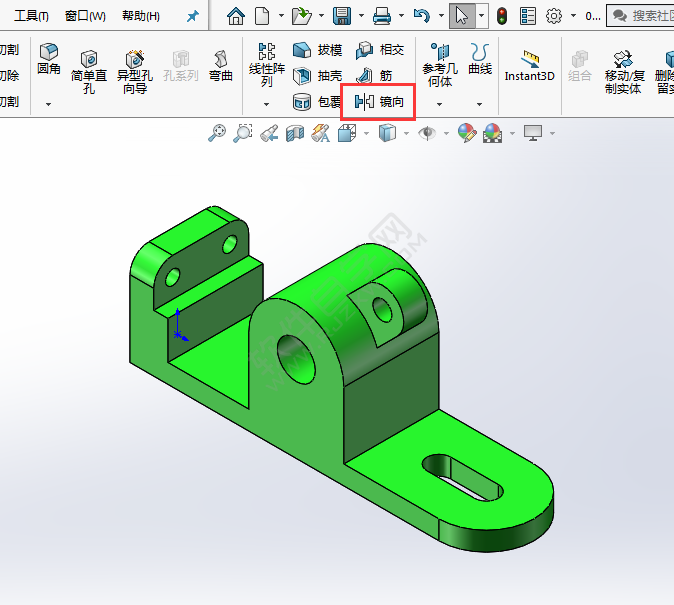Image resolution: width=674 pixels, height=605 pixels.
Task: Select the 抽壳 shell tool
Action: (x=318, y=76)
